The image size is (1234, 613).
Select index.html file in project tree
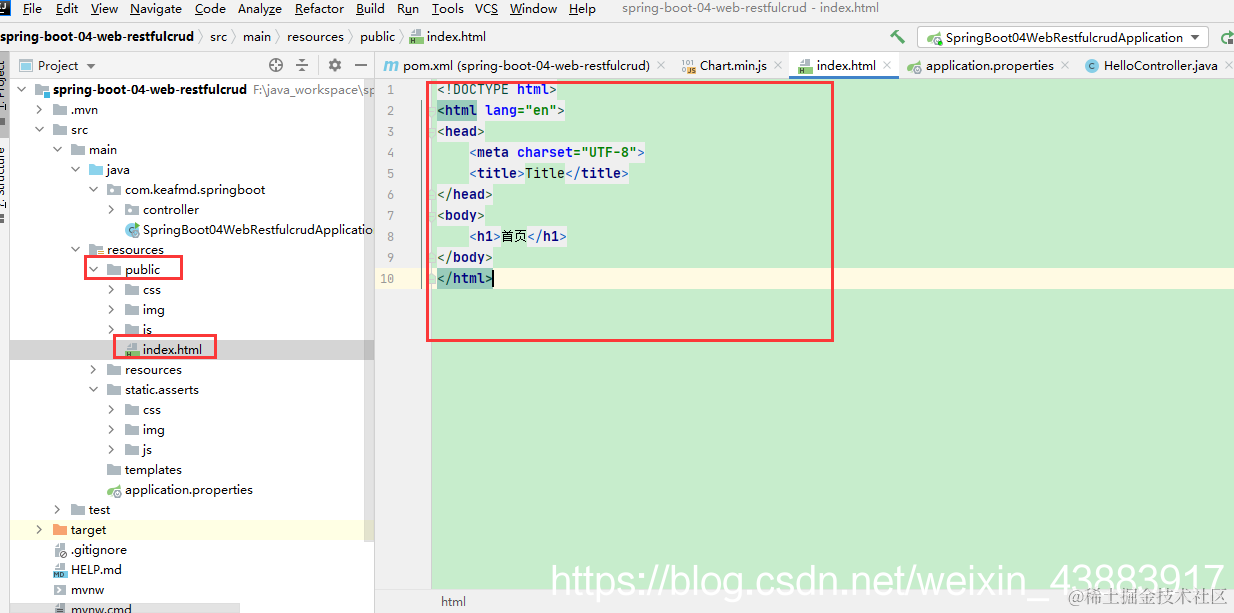click(x=172, y=350)
